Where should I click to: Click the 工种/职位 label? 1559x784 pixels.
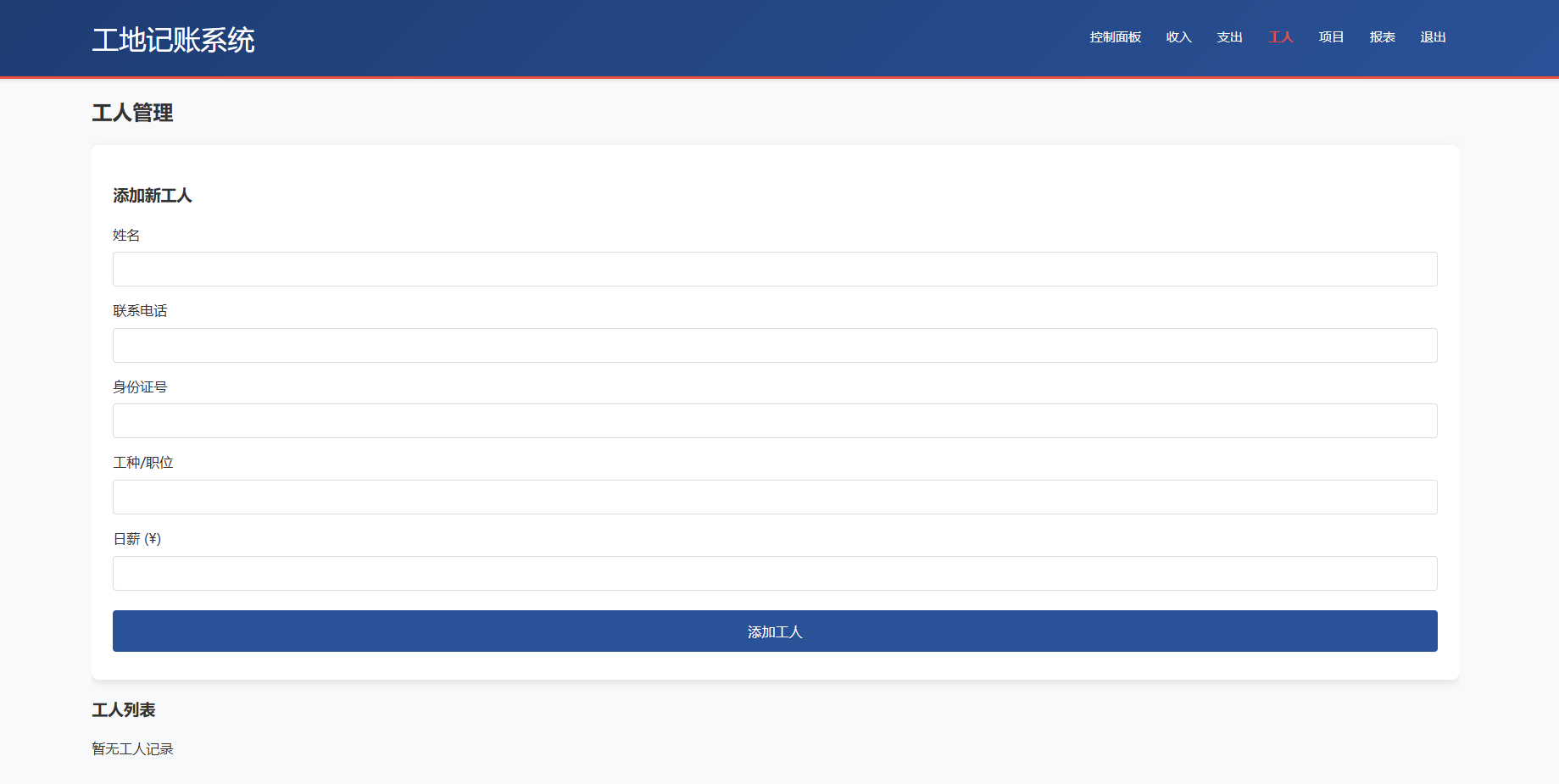click(x=142, y=463)
